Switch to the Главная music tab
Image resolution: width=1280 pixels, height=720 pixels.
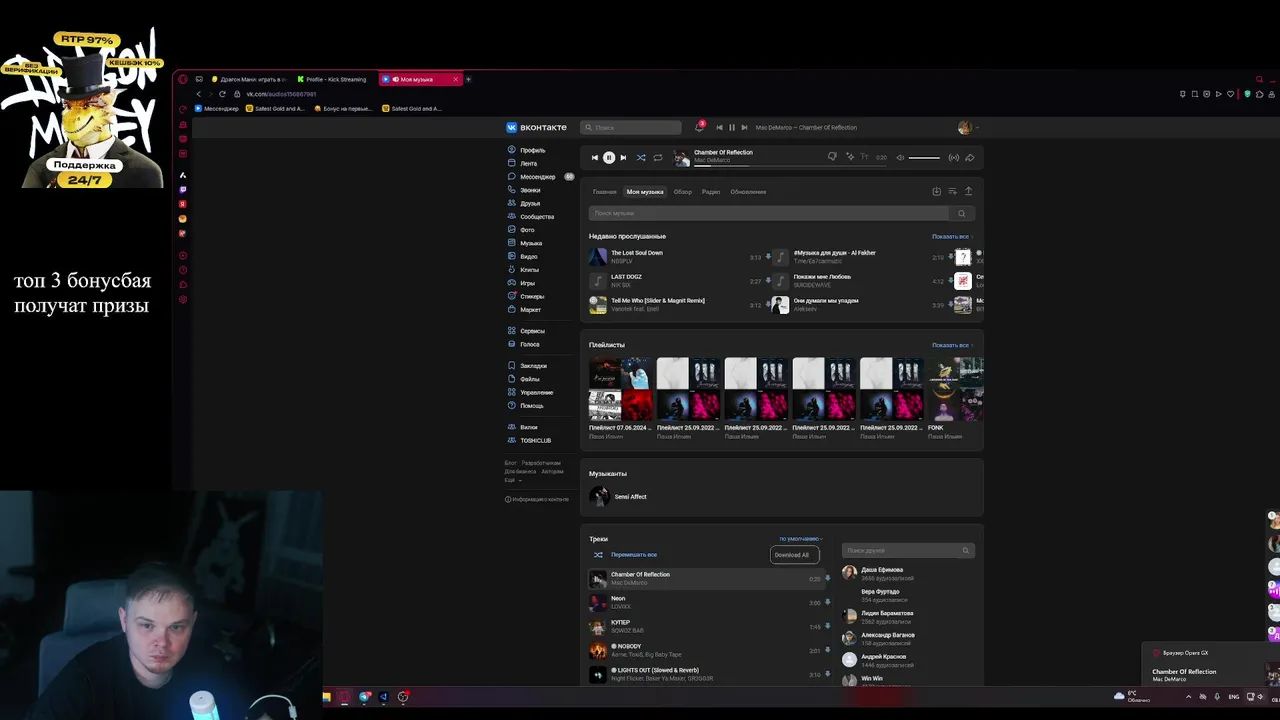tap(604, 191)
